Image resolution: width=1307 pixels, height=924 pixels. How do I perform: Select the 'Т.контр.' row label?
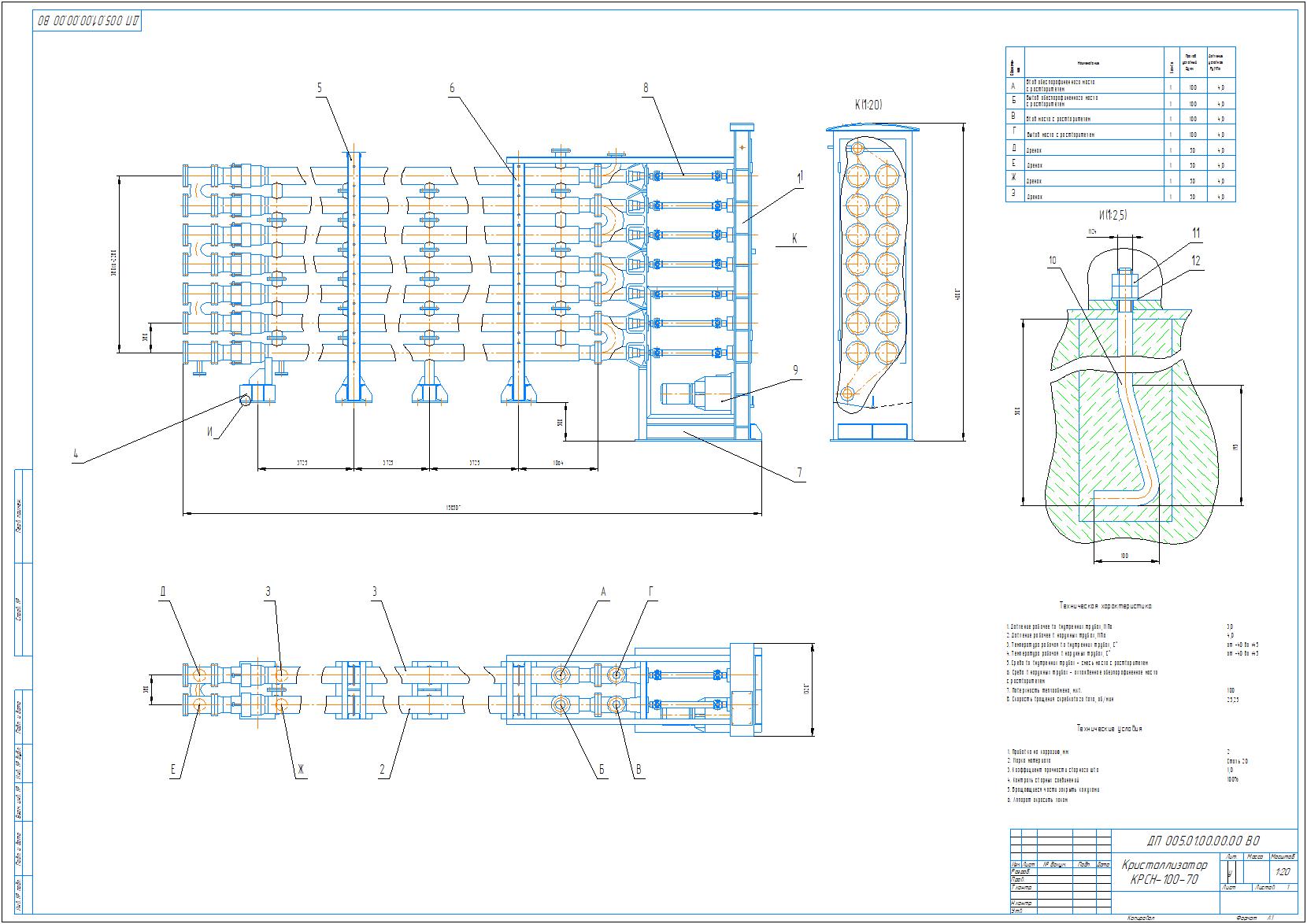tap(1021, 887)
